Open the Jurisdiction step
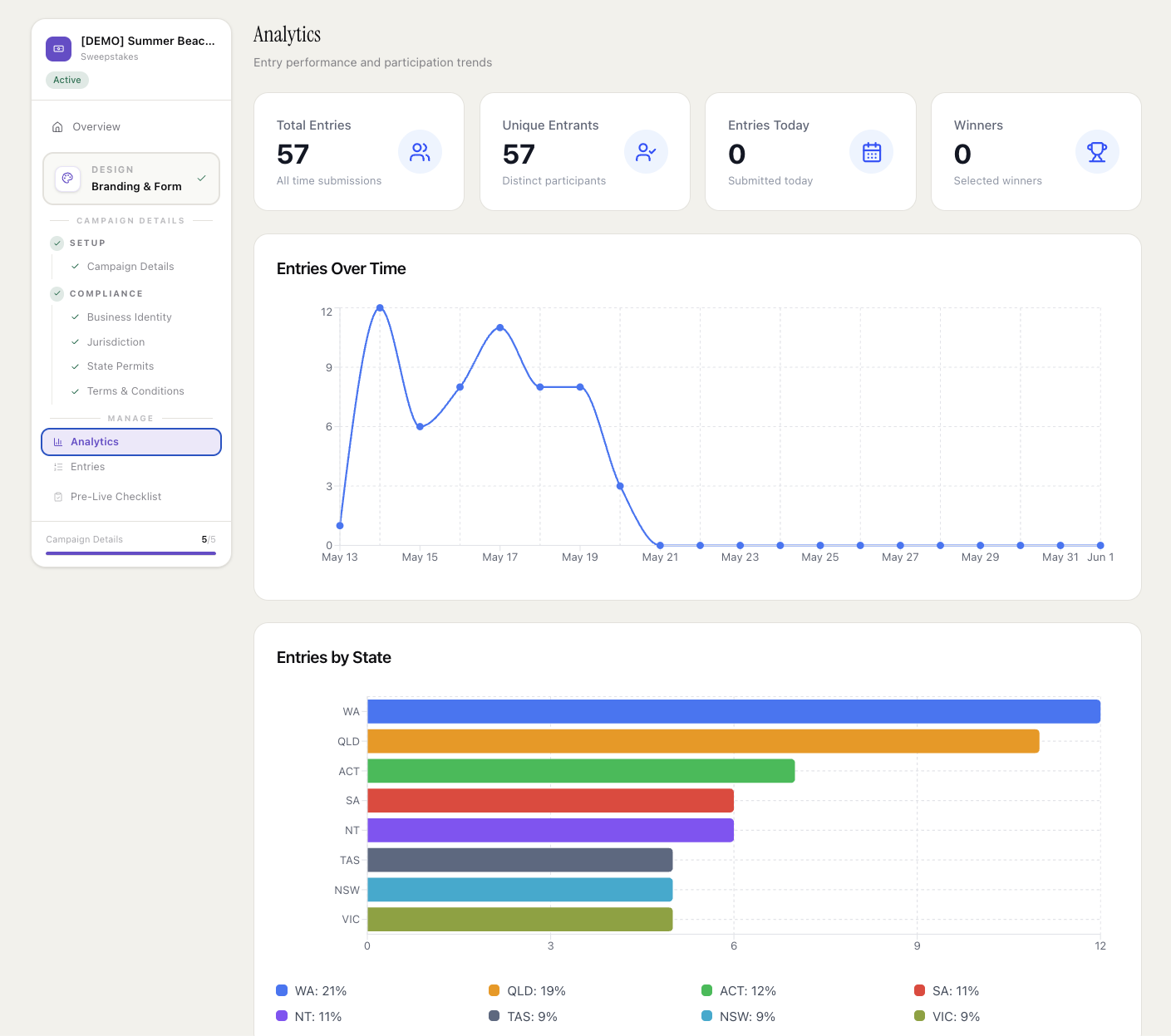 (116, 342)
